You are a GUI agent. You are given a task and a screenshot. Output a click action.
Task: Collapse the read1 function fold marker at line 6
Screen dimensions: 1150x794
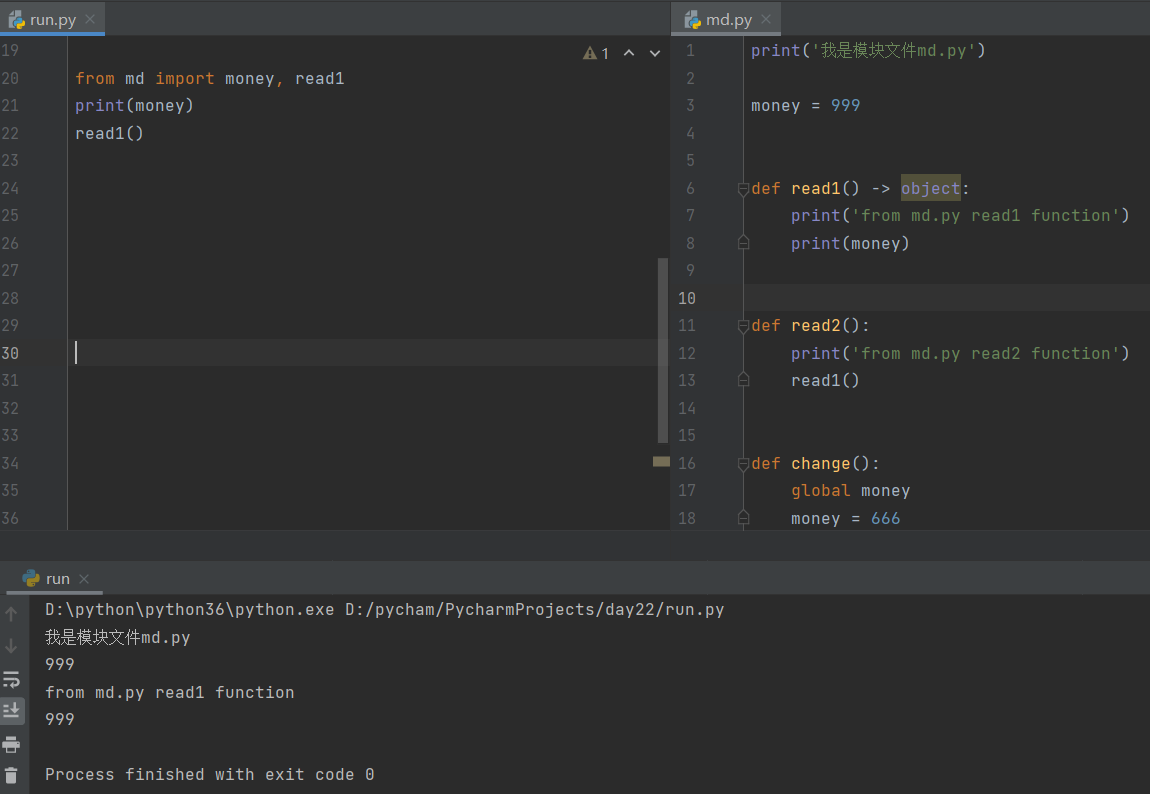tap(743, 189)
